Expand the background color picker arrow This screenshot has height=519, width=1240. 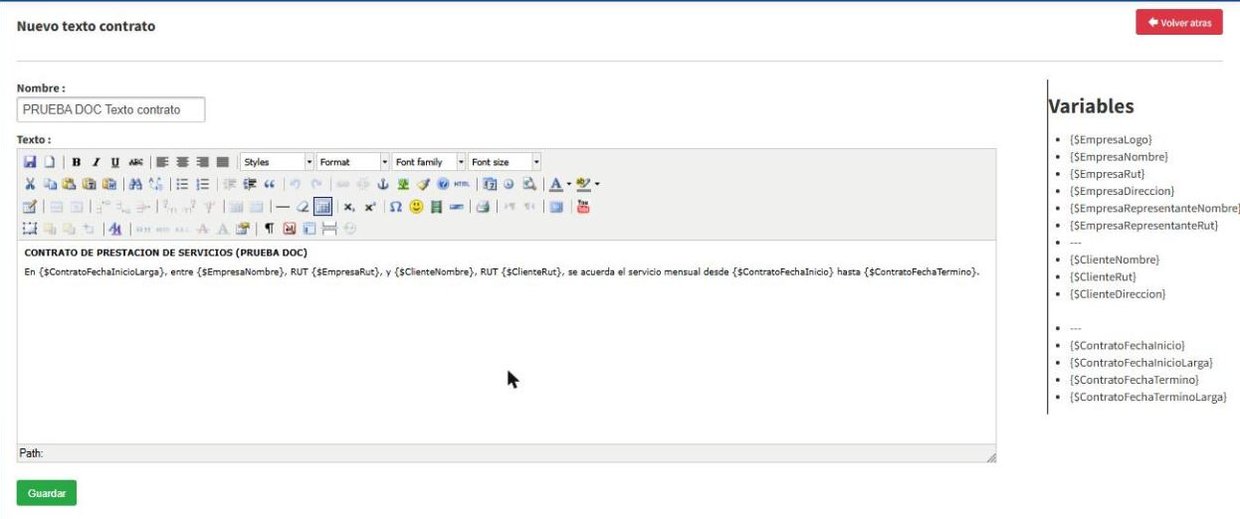point(597,184)
